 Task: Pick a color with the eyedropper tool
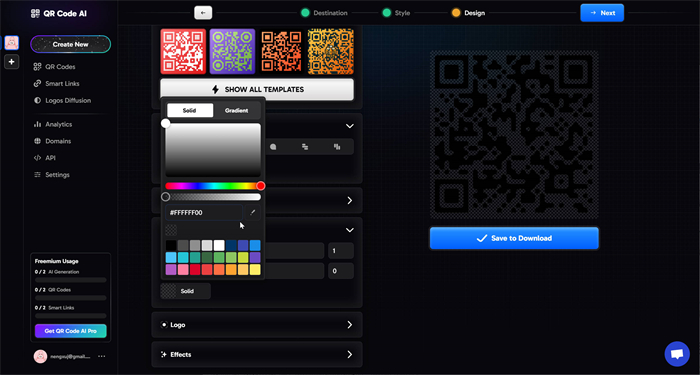click(x=253, y=212)
